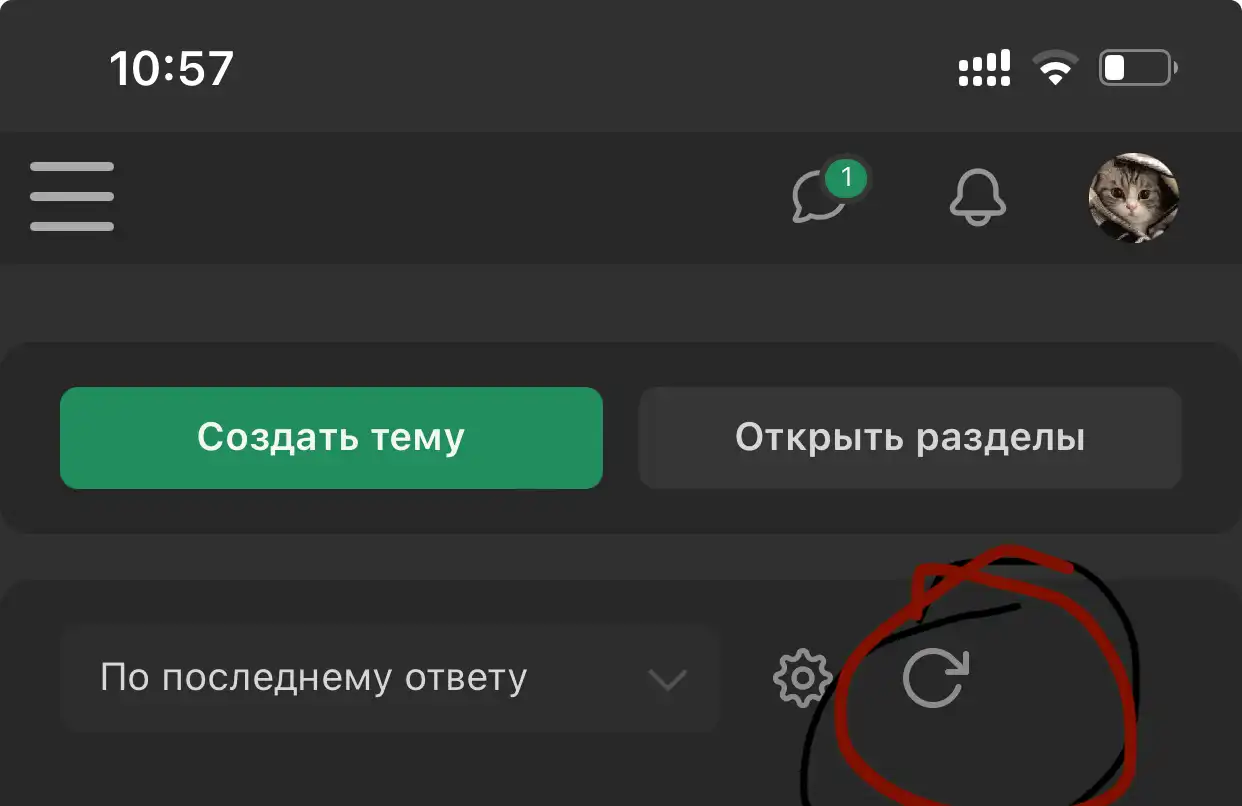Image resolution: width=1242 pixels, height=806 pixels.
Task: Open conversations via chat bubble icon
Action: point(820,198)
